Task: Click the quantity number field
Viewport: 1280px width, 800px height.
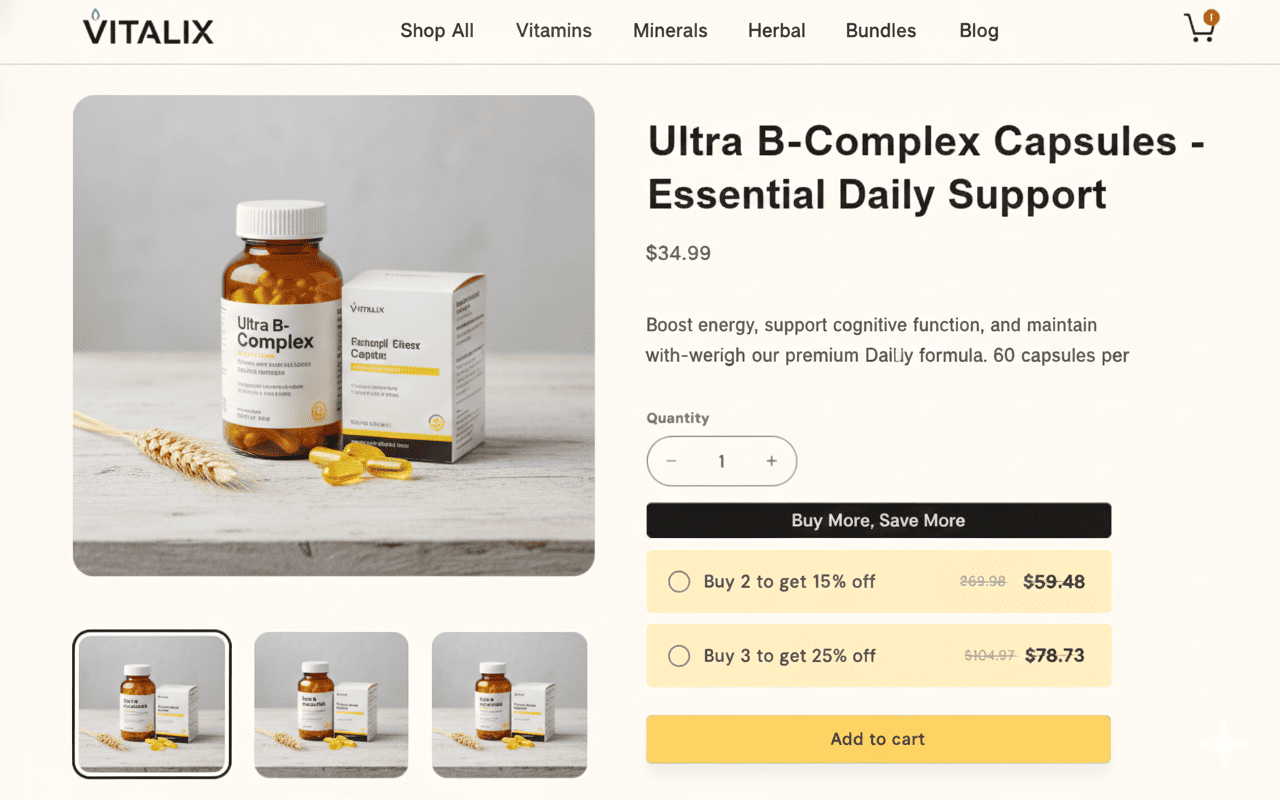Action: [x=721, y=461]
